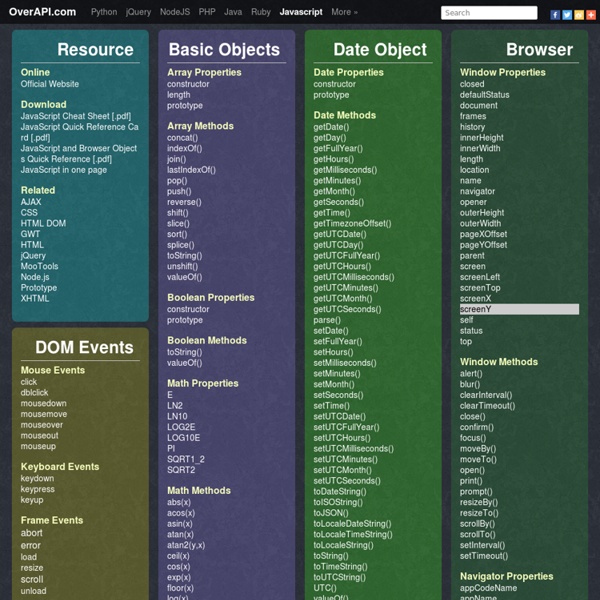Select the keydown event
Viewport: 600px width, 600px height.
[37, 478]
